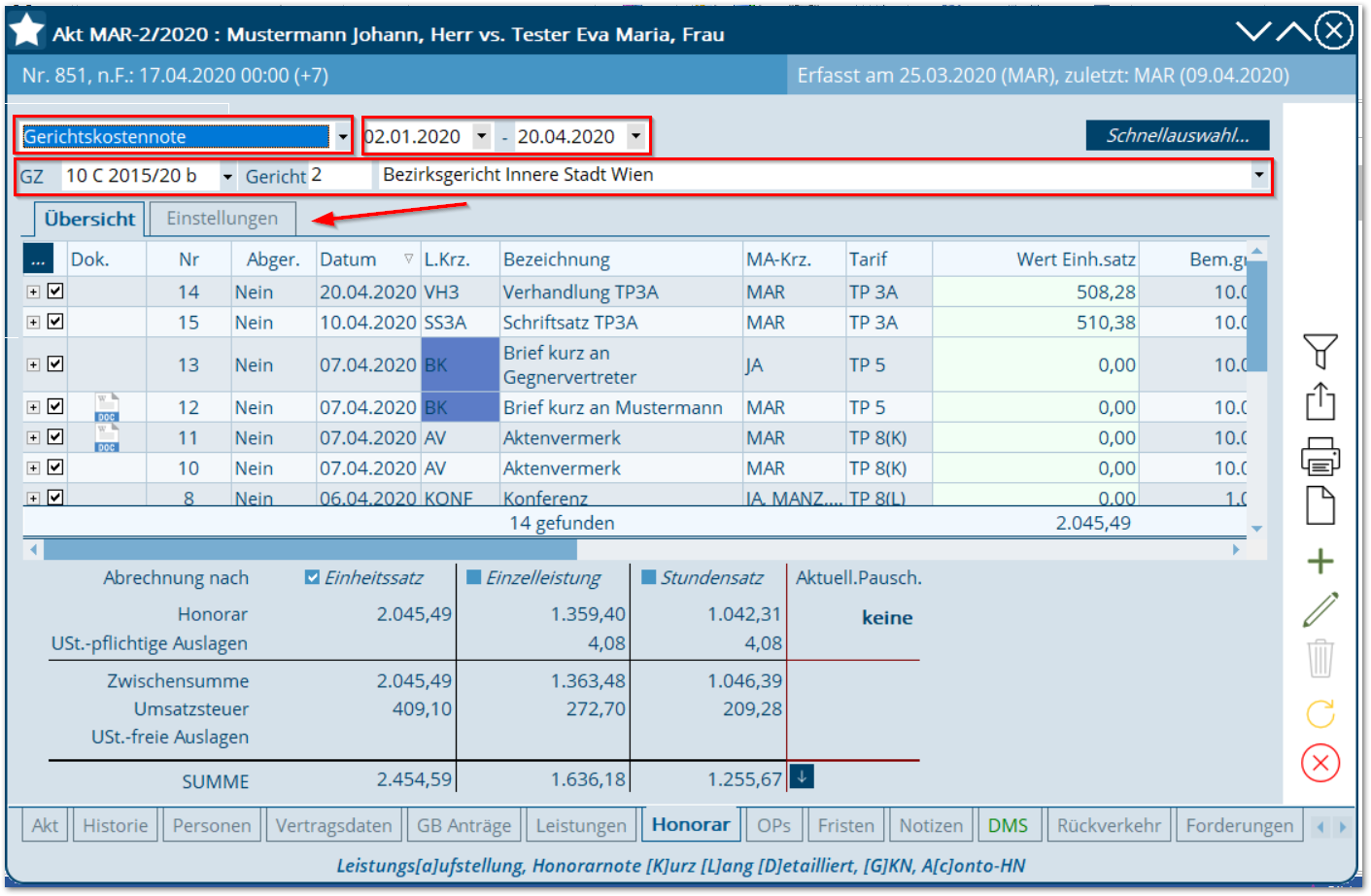Screen dimensions: 1371x896
Task: Click the Schnellauswahl... button
Action: 1178,135
